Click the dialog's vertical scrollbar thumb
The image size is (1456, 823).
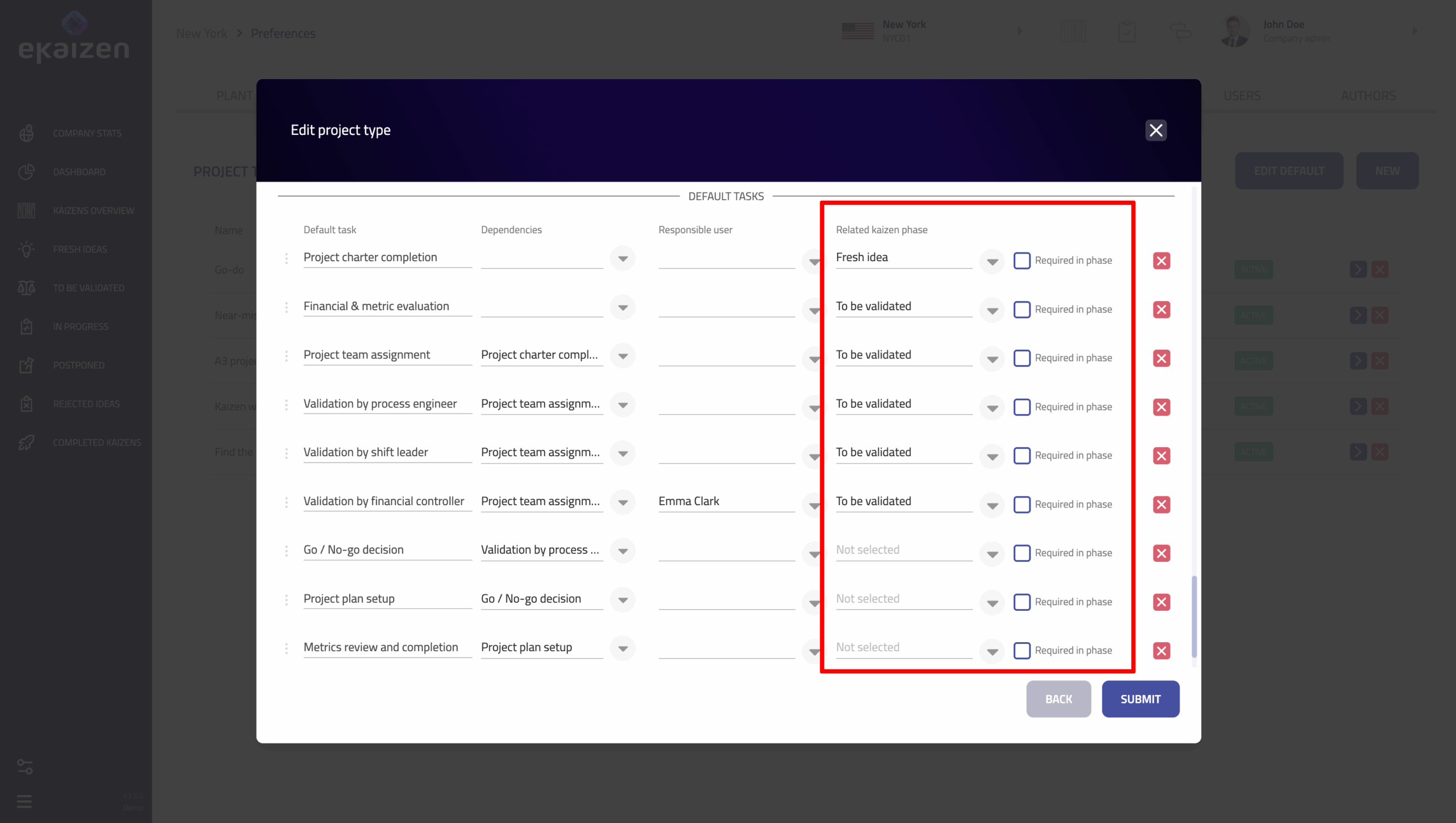(x=1193, y=617)
